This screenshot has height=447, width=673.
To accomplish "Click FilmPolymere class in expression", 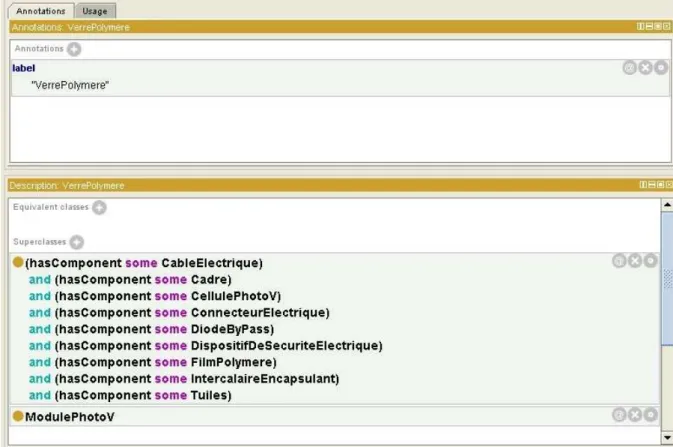I will tap(232, 362).
